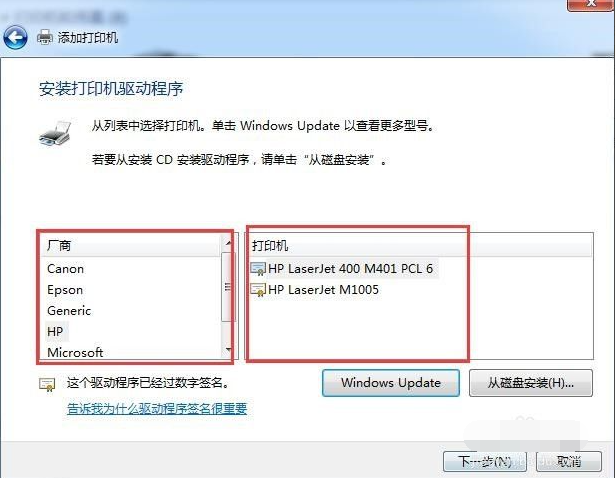This screenshot has height=478, width=615.
Task: Go back using the blue arrow button
Action: click(x=15, y=38)
